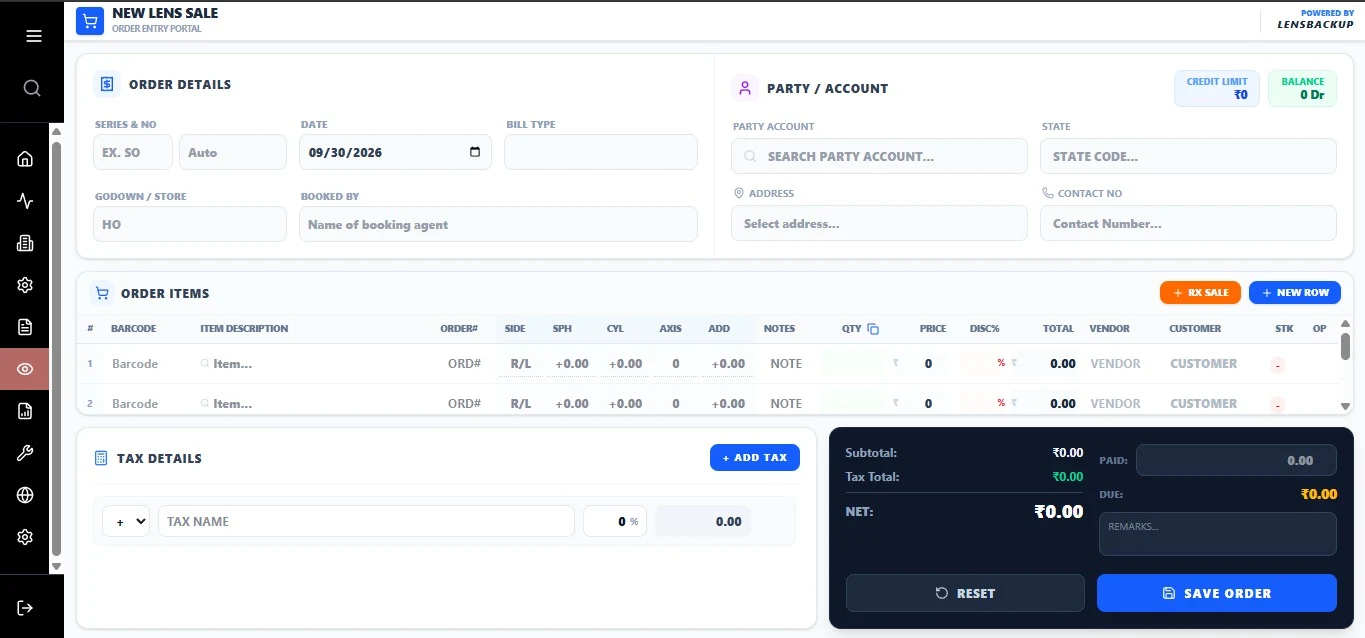Click the Barcode cell in row 1
Image resolution: width=1365 pixels, height=638 pixels.
135,364
